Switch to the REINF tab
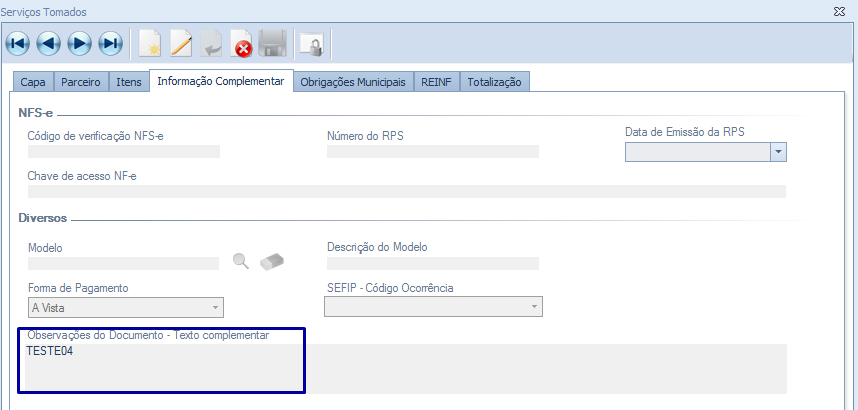The width and height of the screenshot is (858, 410). pyautogui.click(x=436, y=82)
